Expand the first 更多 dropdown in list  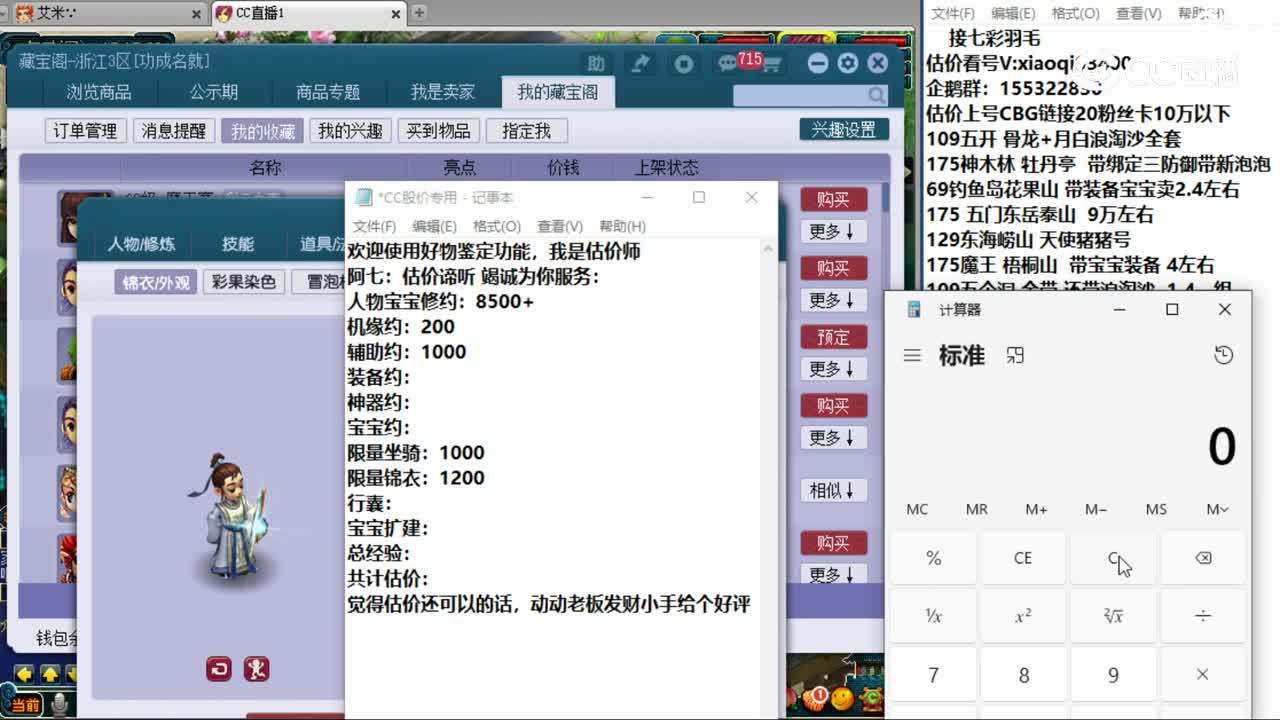(832, 232)
